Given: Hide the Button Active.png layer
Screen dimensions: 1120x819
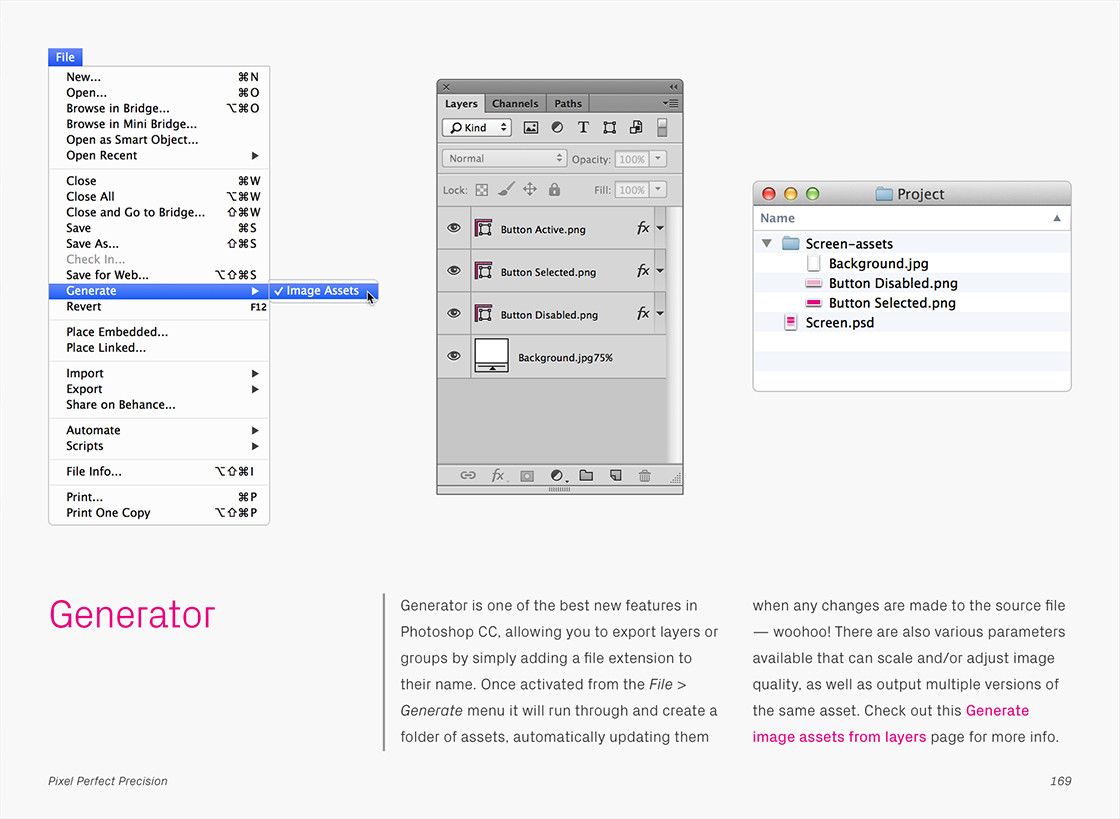Looking at the screenshot, I should pos(454,229).
